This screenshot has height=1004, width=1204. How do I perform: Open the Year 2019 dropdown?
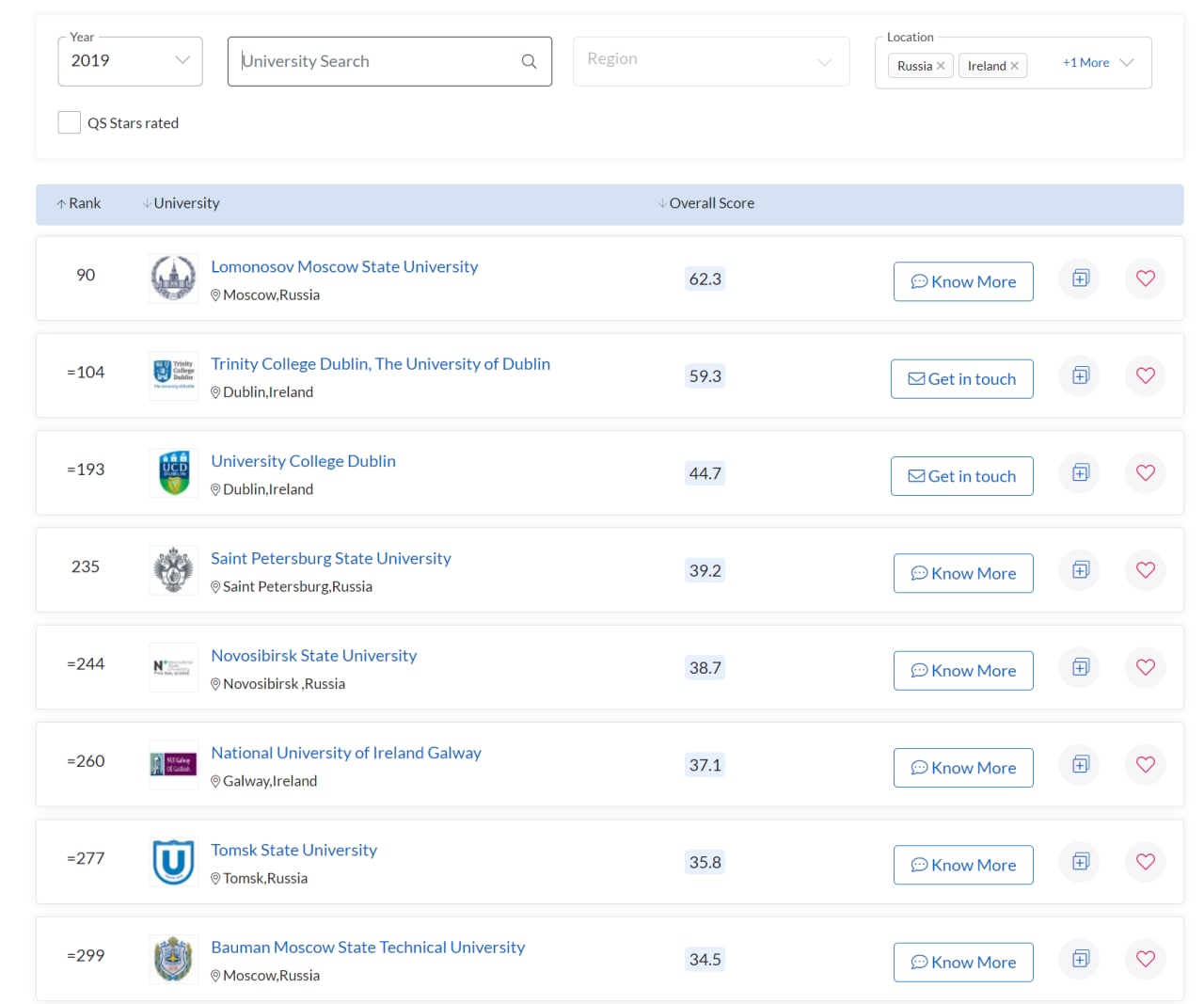tap(130, 61)
